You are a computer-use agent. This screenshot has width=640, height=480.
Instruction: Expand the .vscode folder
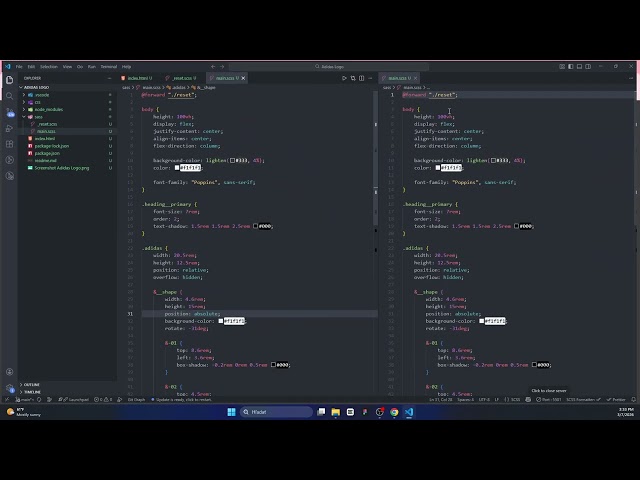(x=67, y=95)
